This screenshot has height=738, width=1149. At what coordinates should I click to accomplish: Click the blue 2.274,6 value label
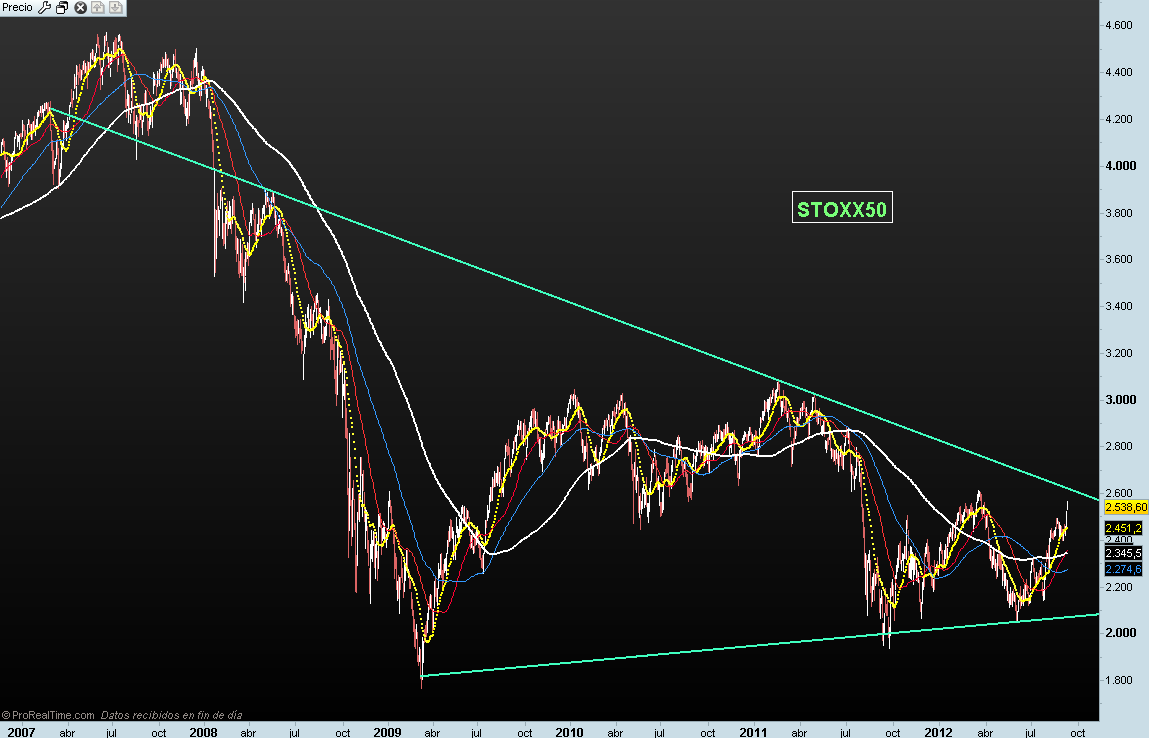pos(1123,569)
